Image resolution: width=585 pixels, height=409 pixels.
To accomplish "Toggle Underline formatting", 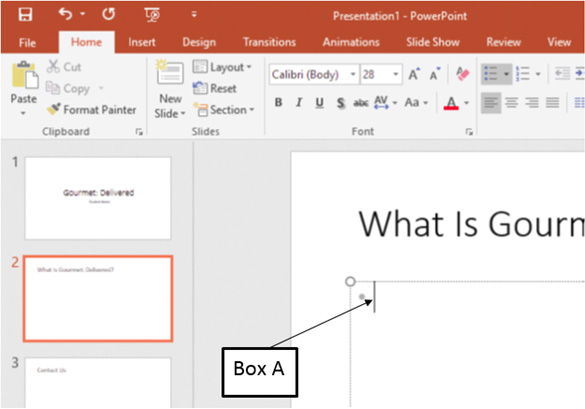I will point(319,102).
